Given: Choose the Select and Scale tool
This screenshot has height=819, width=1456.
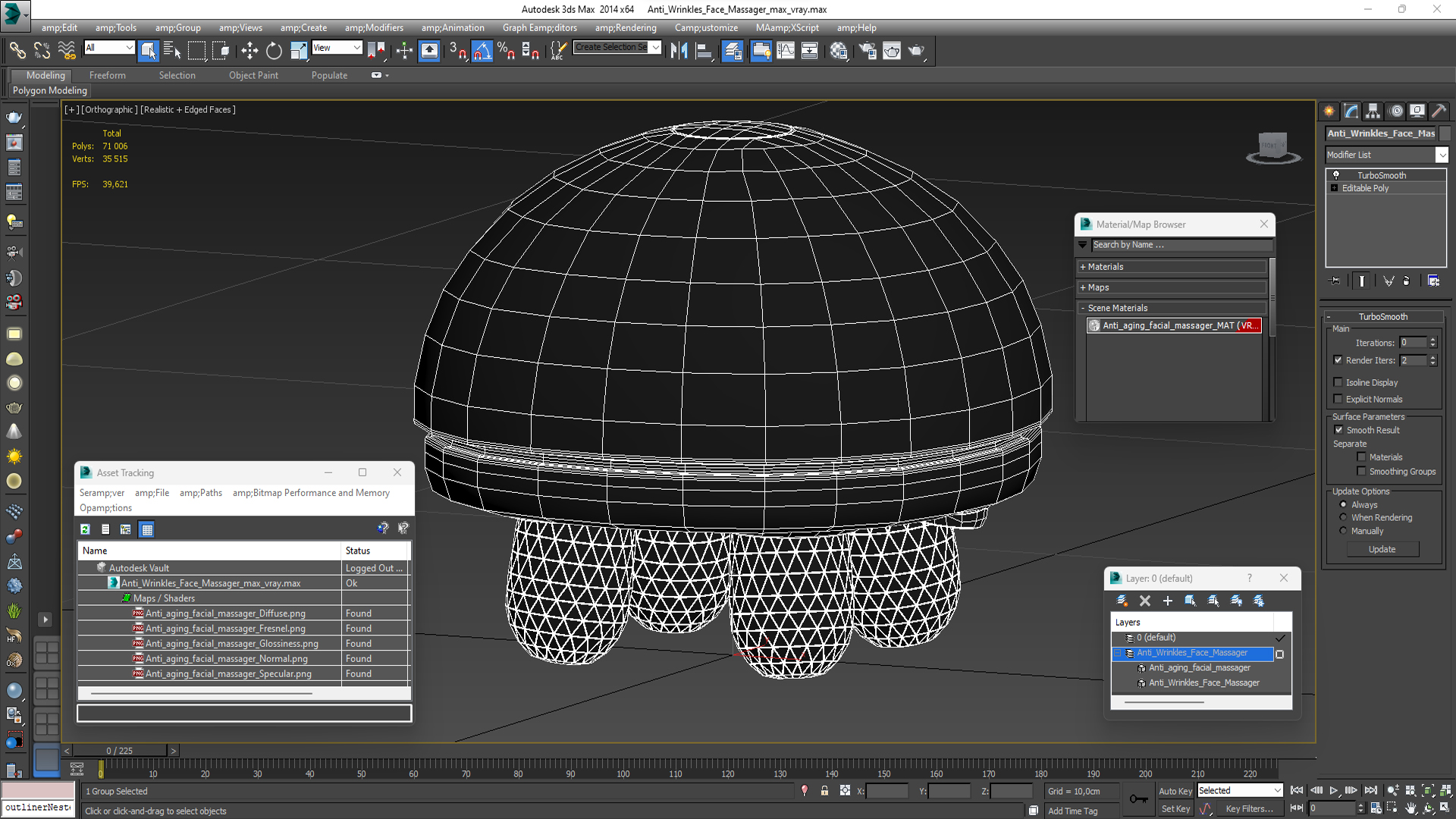Looking at the screenshot, I should click(299, 51).
